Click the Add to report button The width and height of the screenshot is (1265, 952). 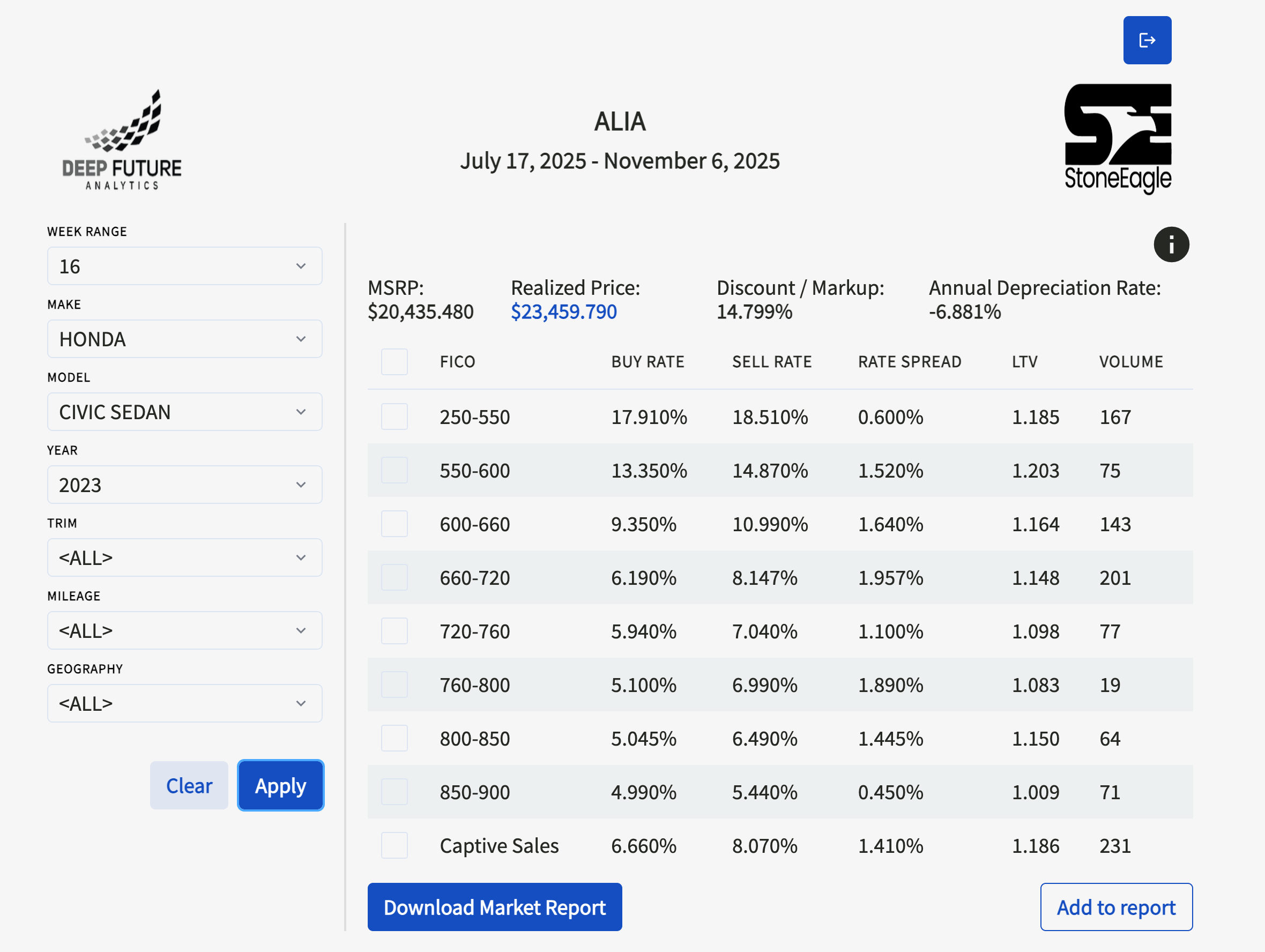pyautogui.click(x=1116, y=907)
